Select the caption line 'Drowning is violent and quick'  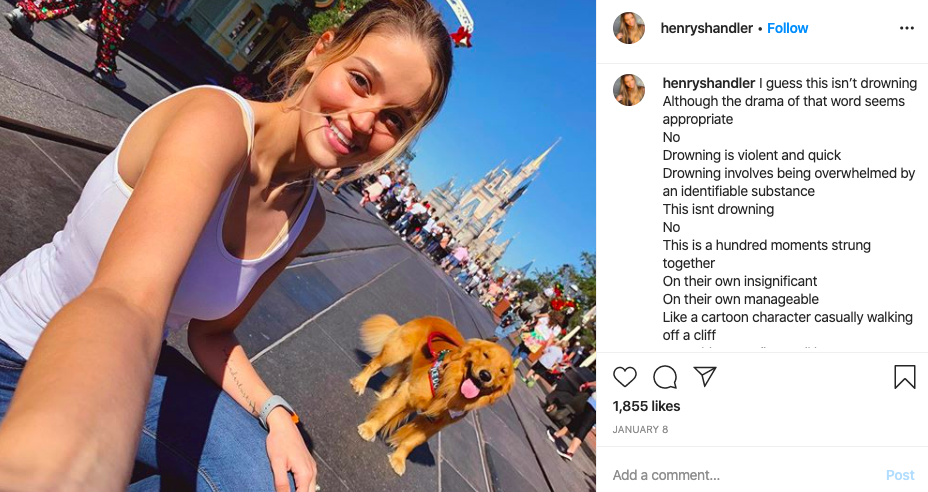(x=752, y=155)
